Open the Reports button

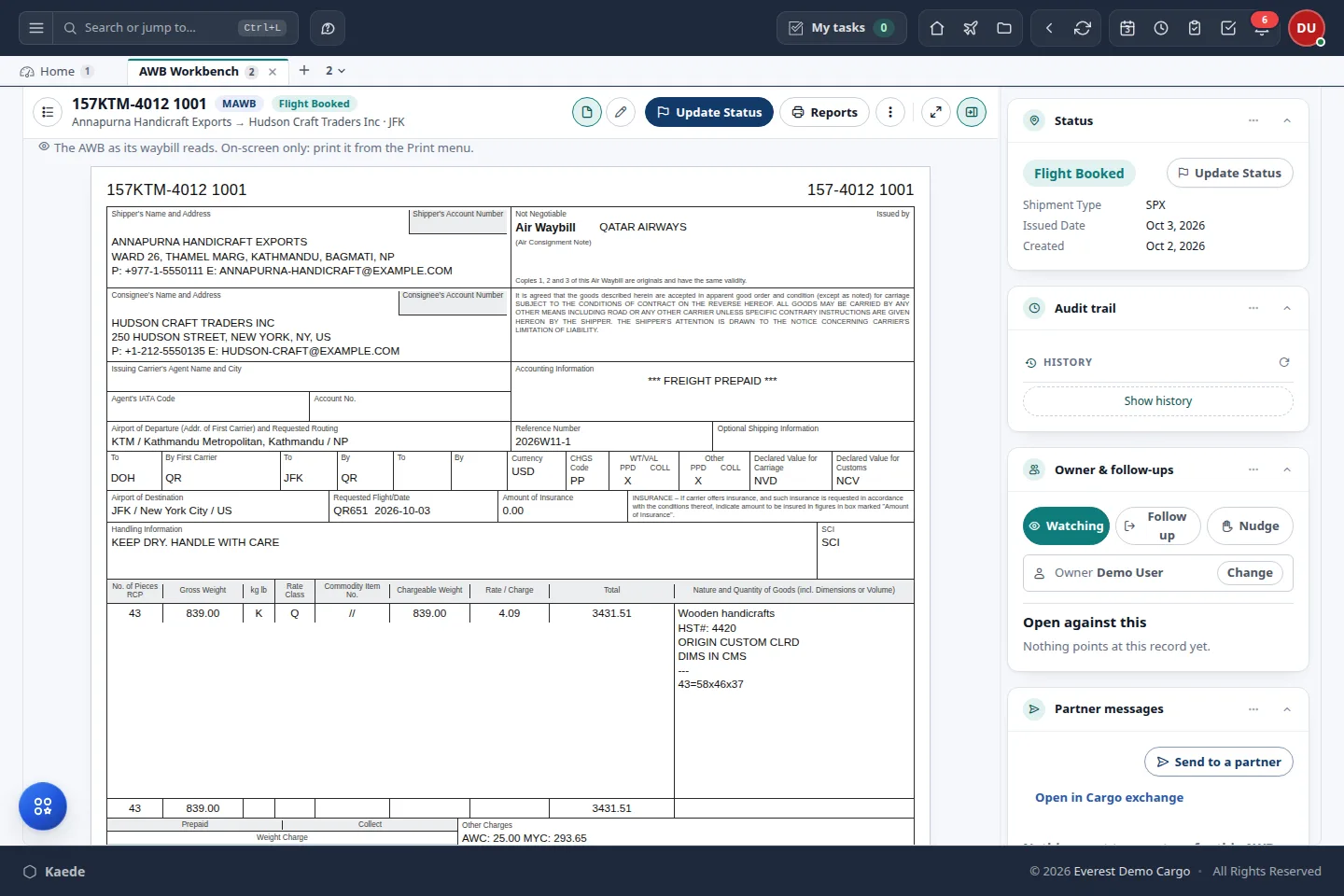click(825, 112)
